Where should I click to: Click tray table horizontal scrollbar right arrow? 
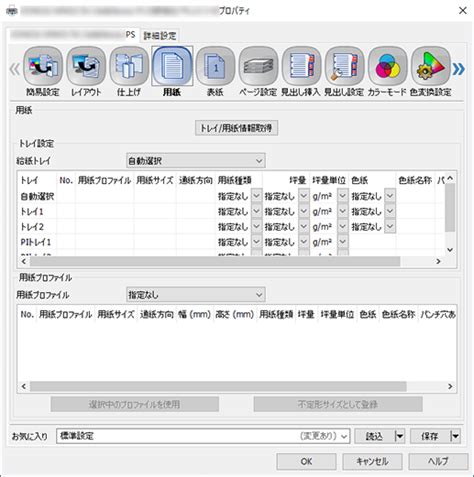438,262
